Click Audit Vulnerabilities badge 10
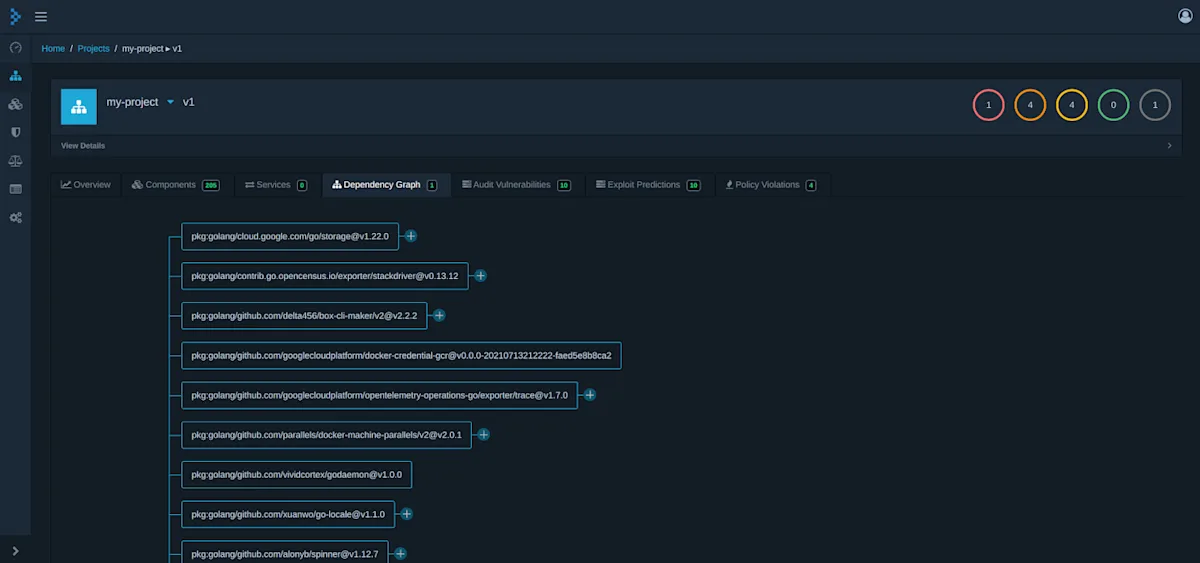Viewport: 1200px width, 563px height. point(564,185)
